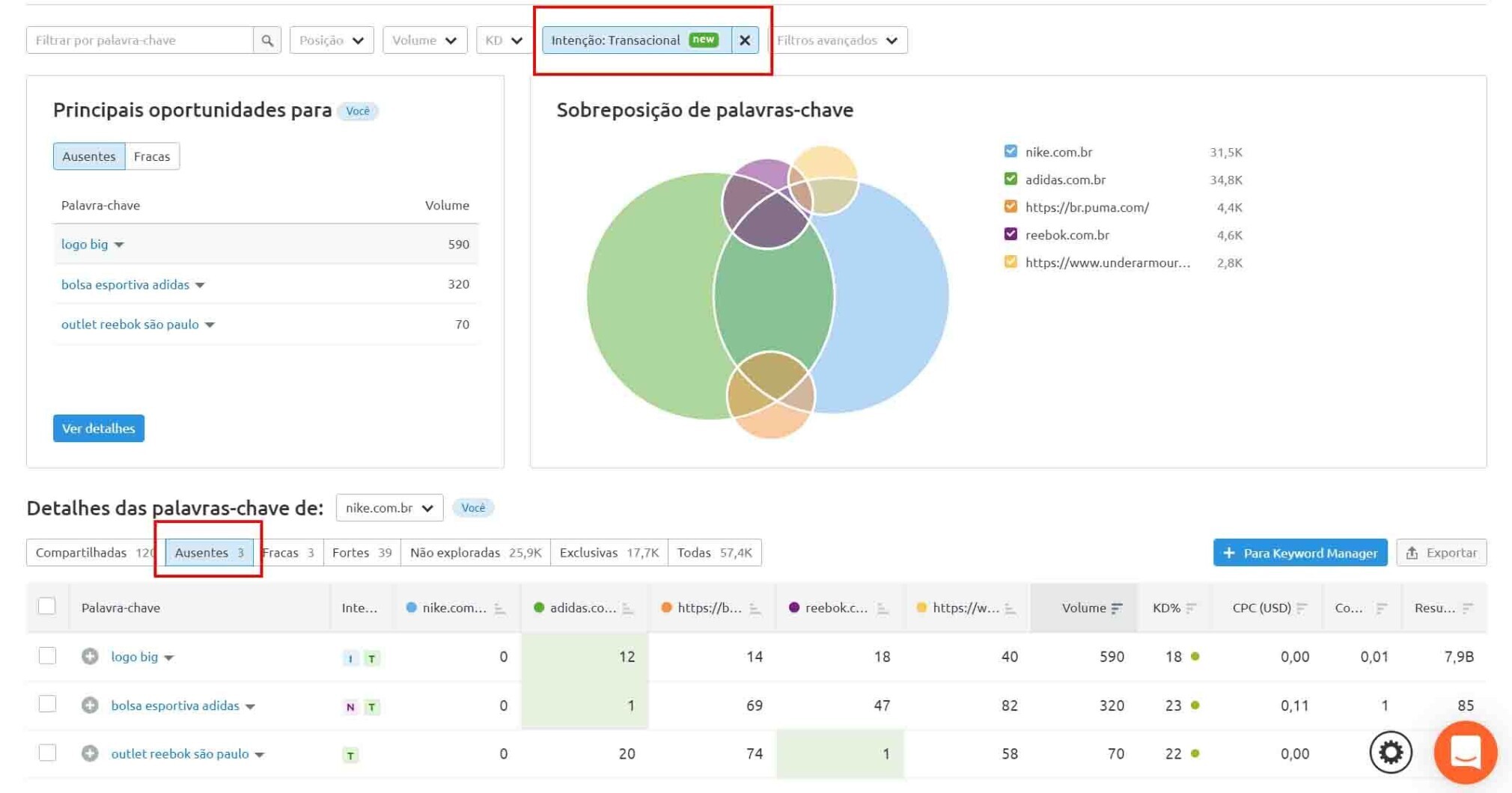
Task: Expand 'logo big' arrow in opportunities list
Action: 119,245
